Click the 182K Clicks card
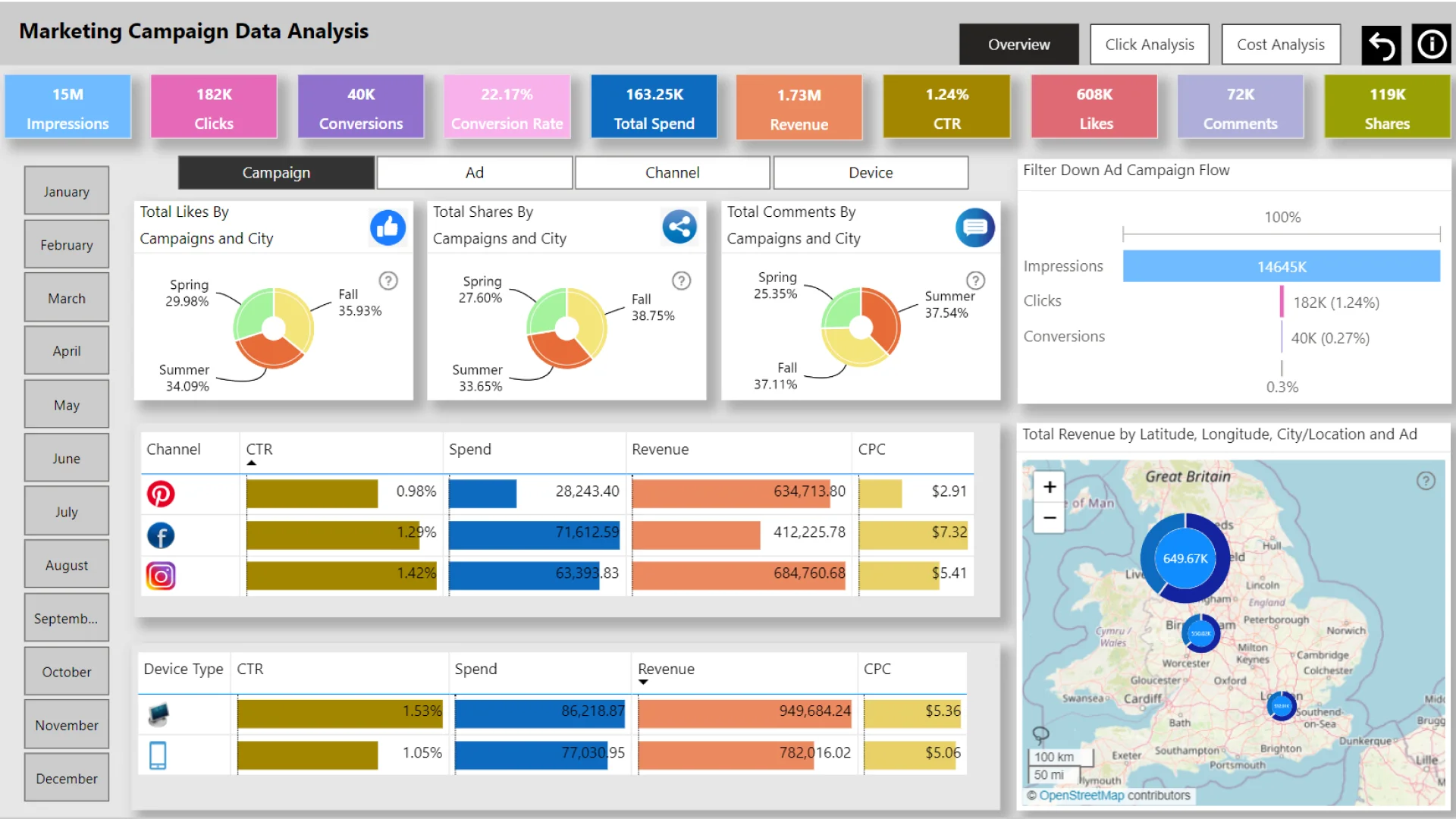 pyautogui.click(x=214, y=107)
